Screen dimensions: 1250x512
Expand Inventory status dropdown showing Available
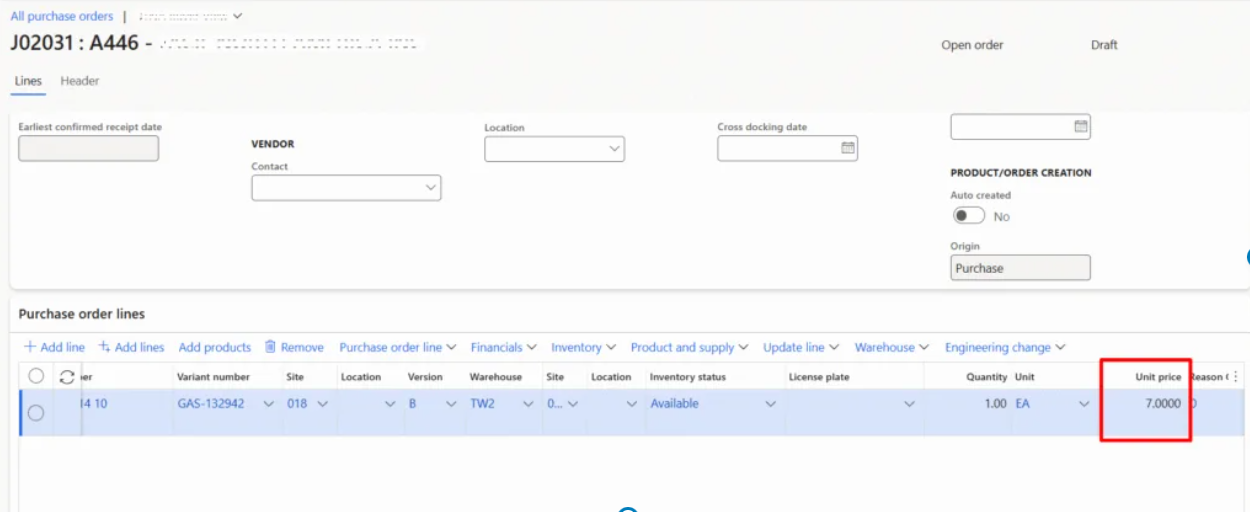[x=770, y=404]
